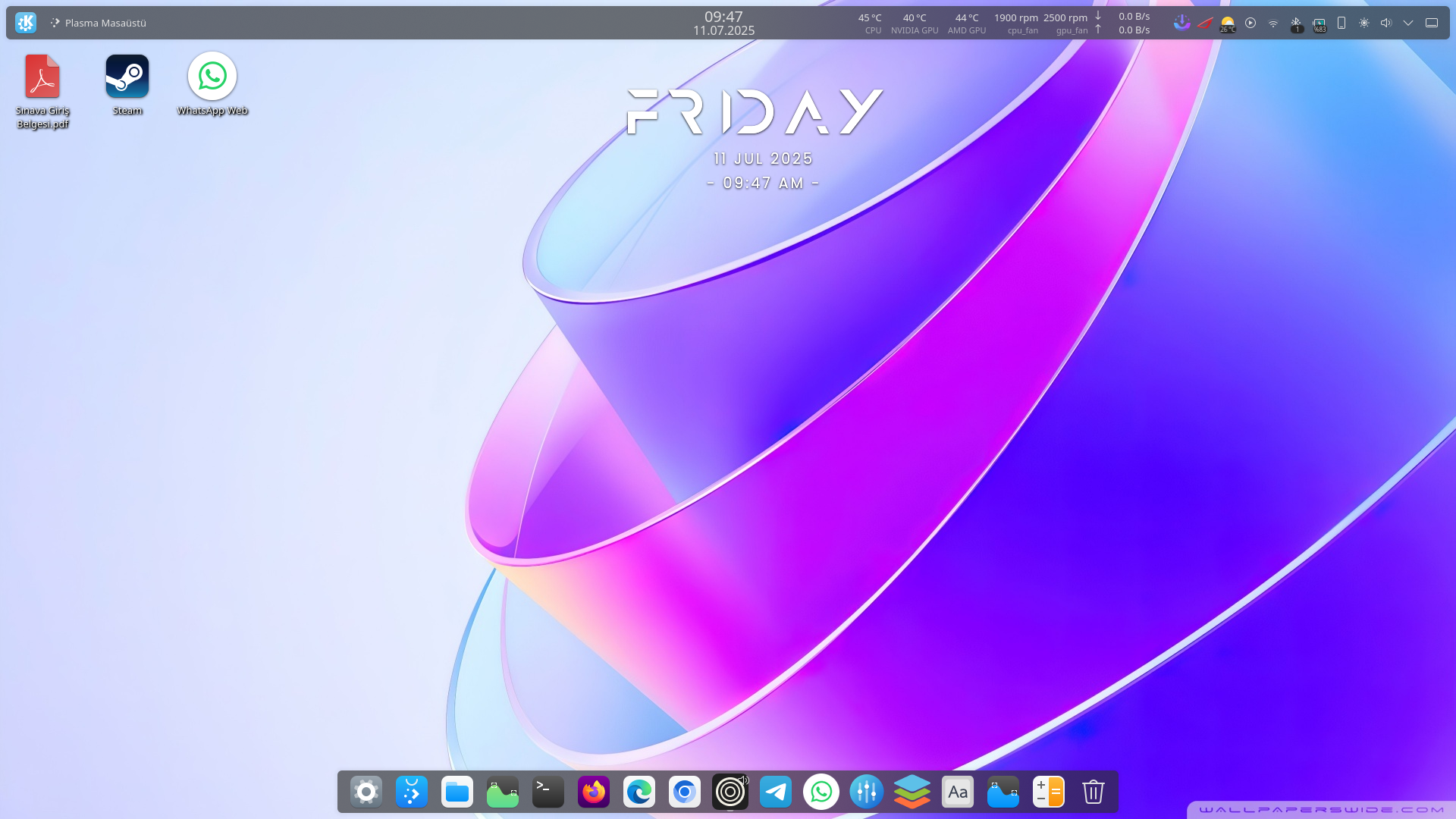Click the panel clock showing 09:47
This screenshot has height=819, width=1456.
point(723,23)
